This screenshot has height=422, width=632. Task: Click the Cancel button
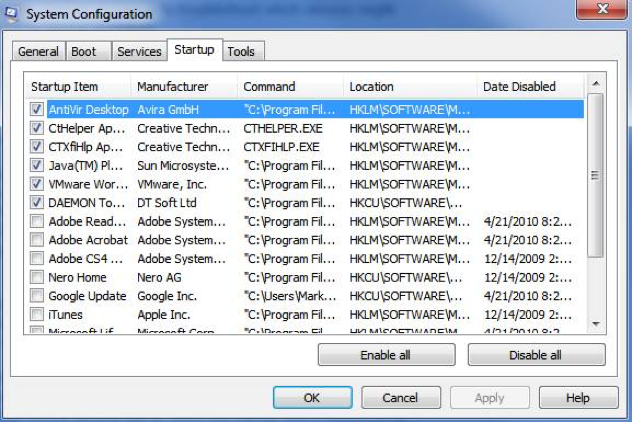point(401,398)
